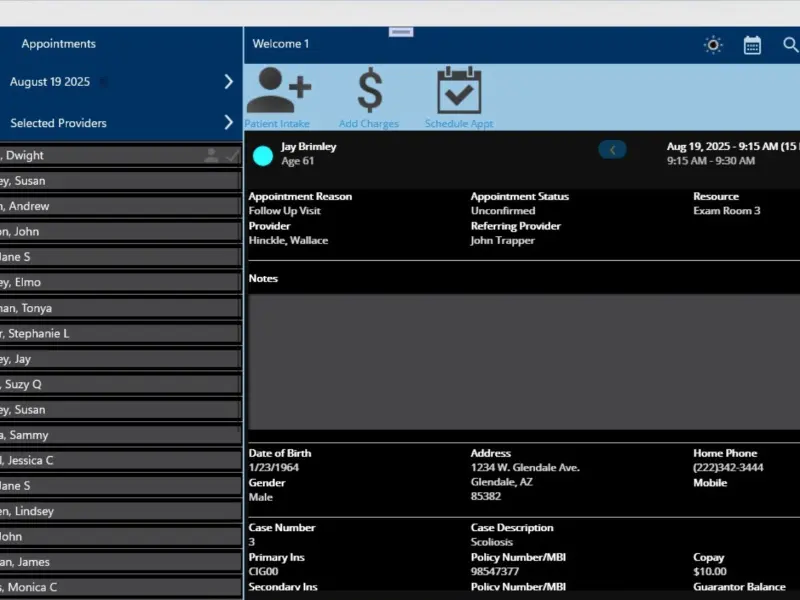The height and width of the screenshot is (600, 800).
Task: Open the "Elmo" appointment in the list
Action: pyautogui.click(x=120, y=282)
